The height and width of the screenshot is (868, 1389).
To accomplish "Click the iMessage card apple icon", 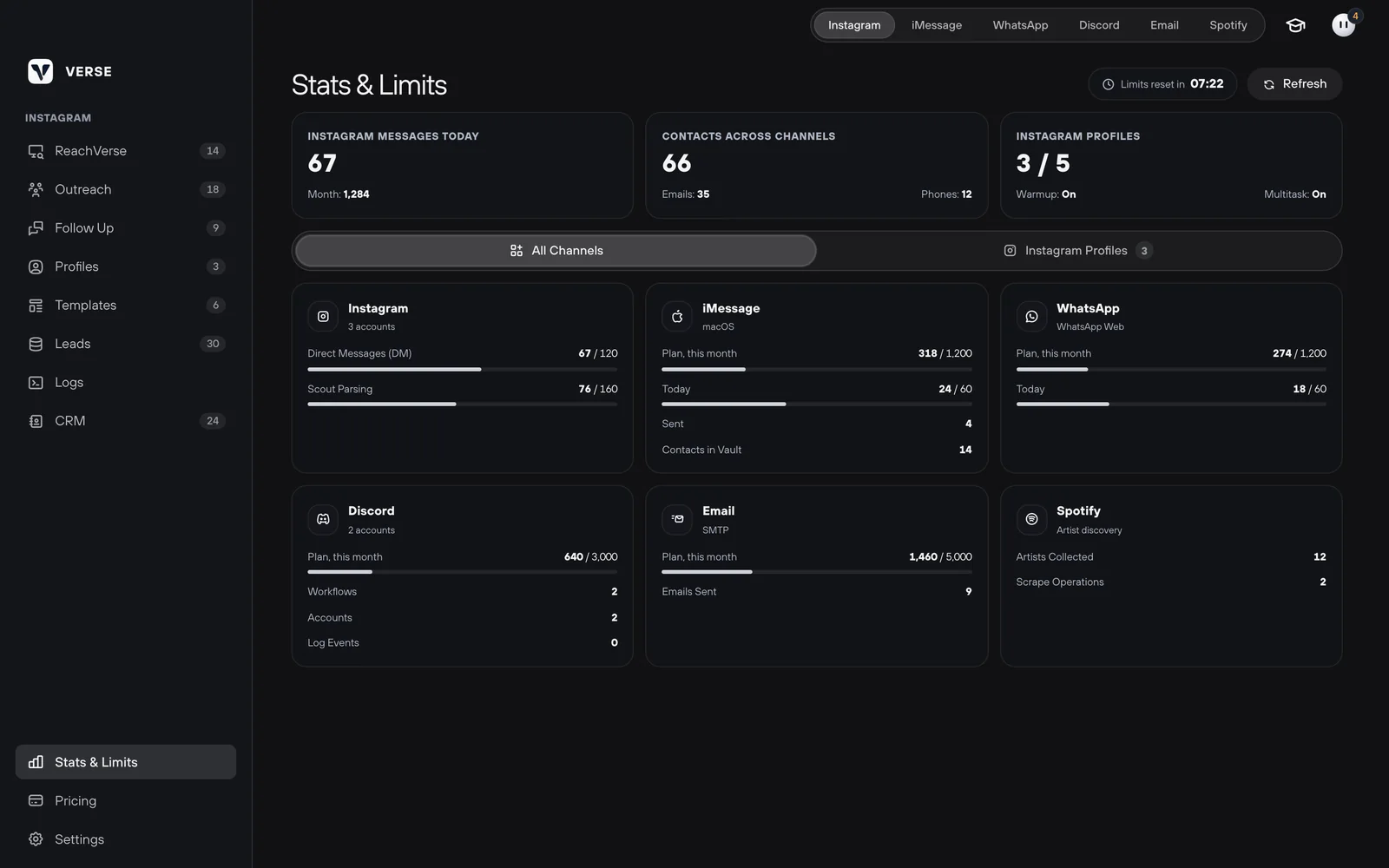I will pyautogui.click(x=677, y=317).
